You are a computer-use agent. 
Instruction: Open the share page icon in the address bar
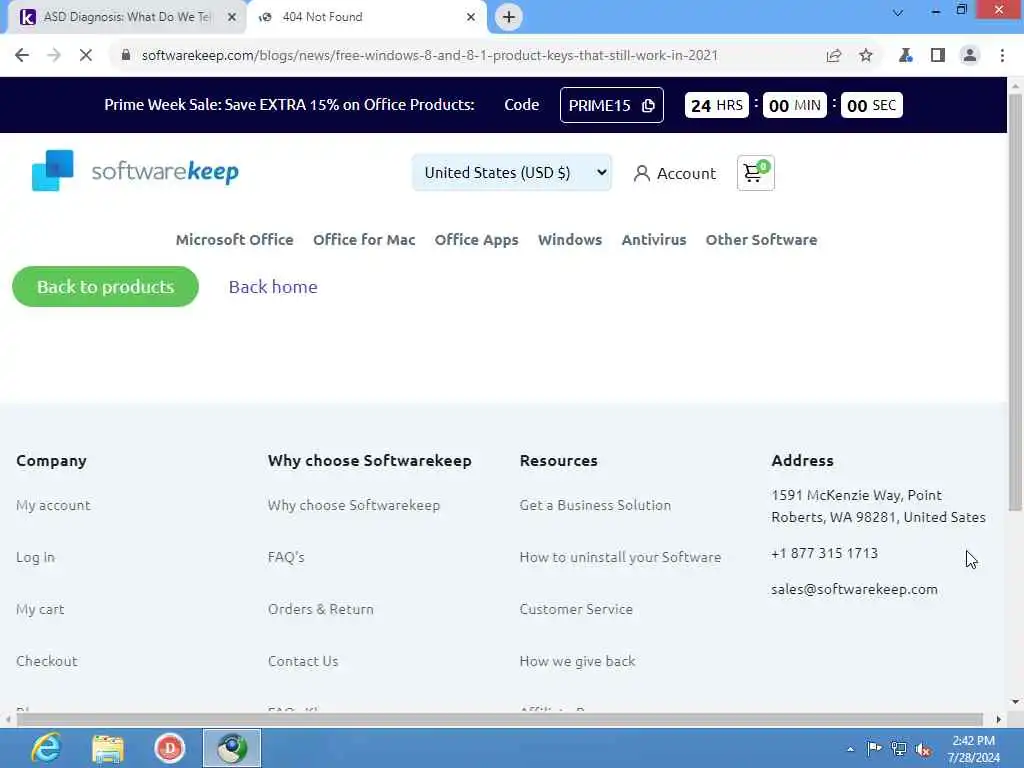[834, 56]
